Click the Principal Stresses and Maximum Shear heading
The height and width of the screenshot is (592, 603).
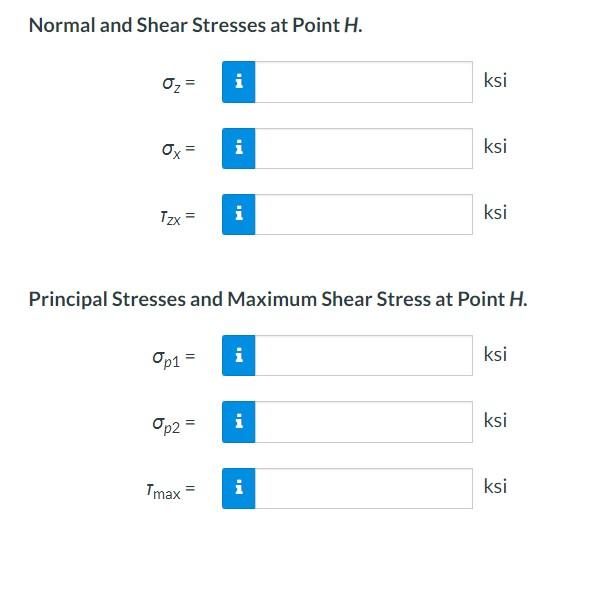(x=278, y=299)
